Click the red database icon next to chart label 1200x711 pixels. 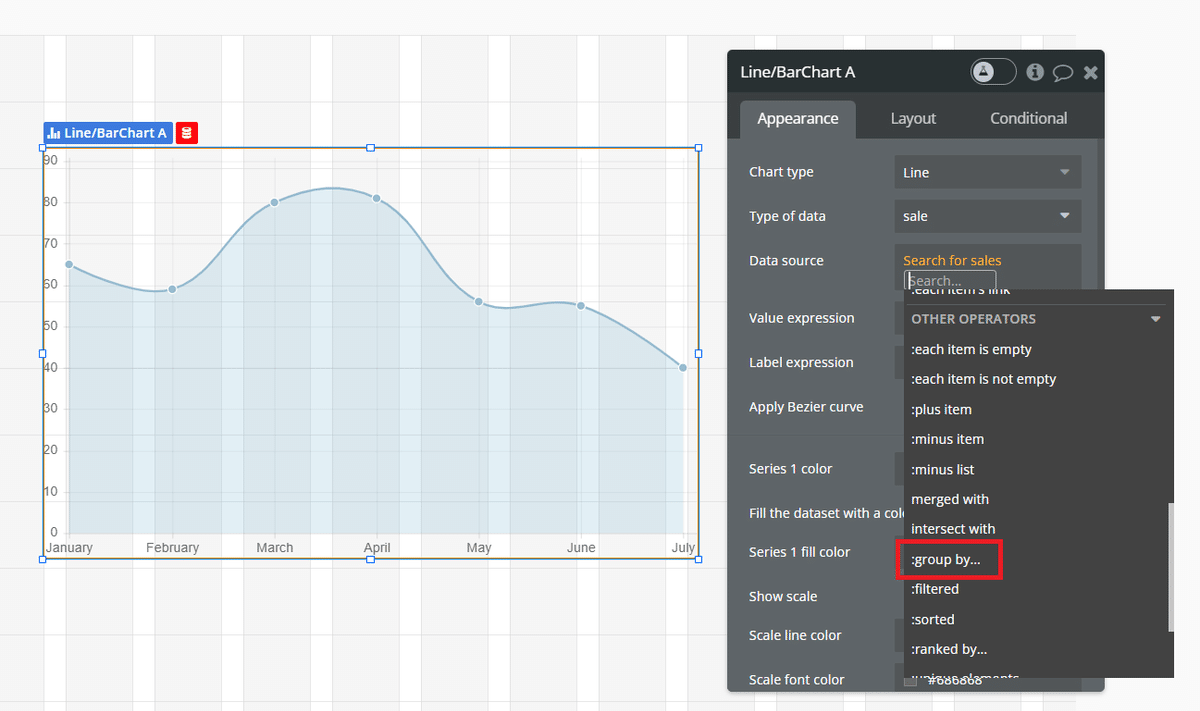(187, 133)
